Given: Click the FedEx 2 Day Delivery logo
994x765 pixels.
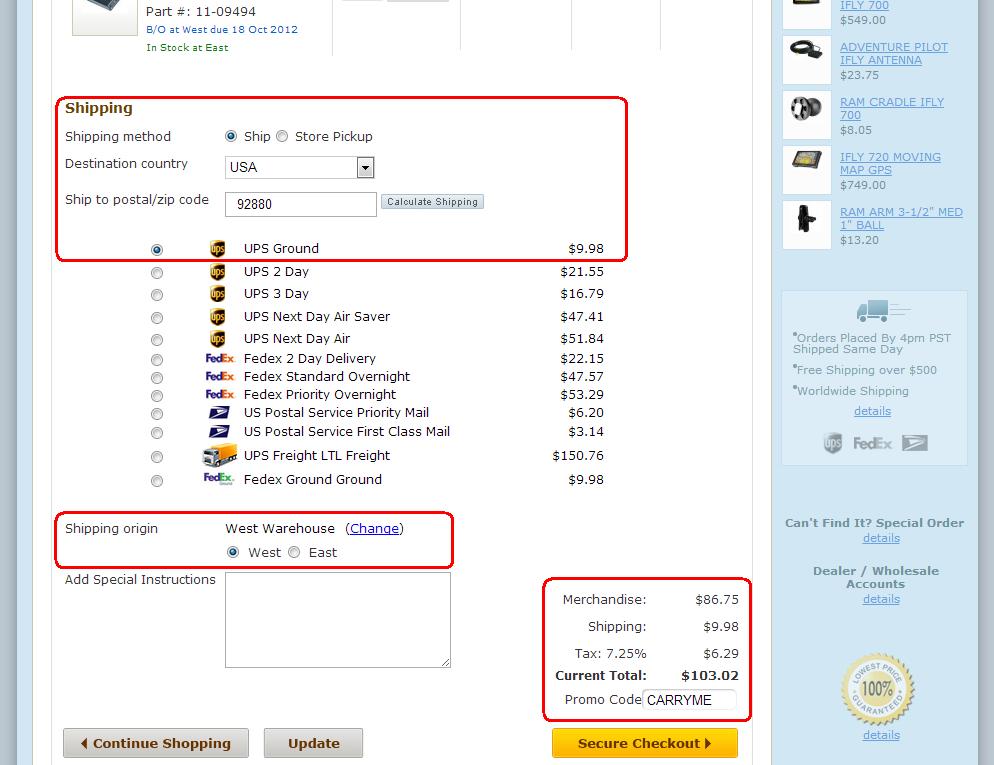Looking at the screenshot, I should coord(219,358).
